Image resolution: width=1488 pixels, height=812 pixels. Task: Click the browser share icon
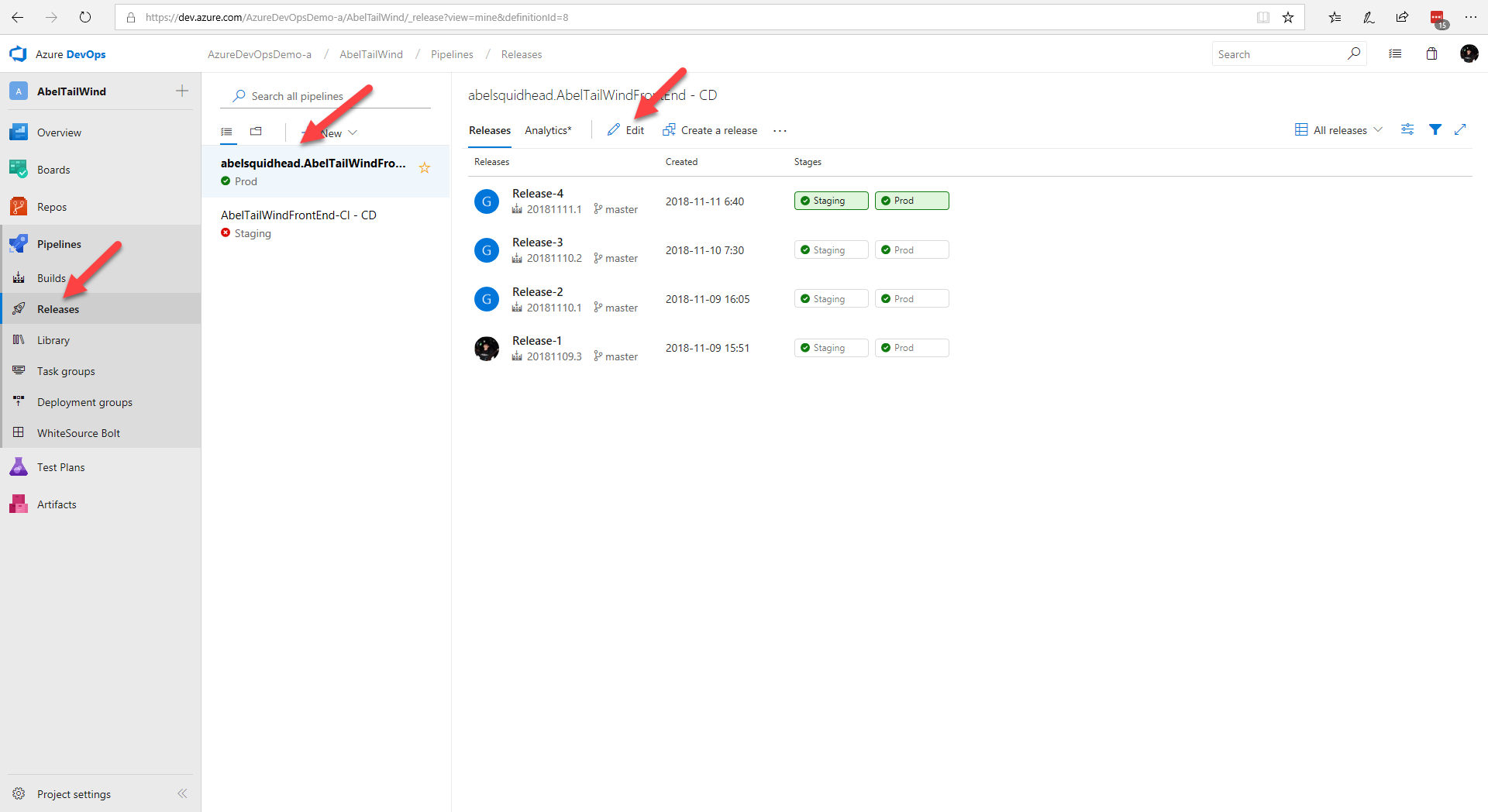(x=1403, y=17)
